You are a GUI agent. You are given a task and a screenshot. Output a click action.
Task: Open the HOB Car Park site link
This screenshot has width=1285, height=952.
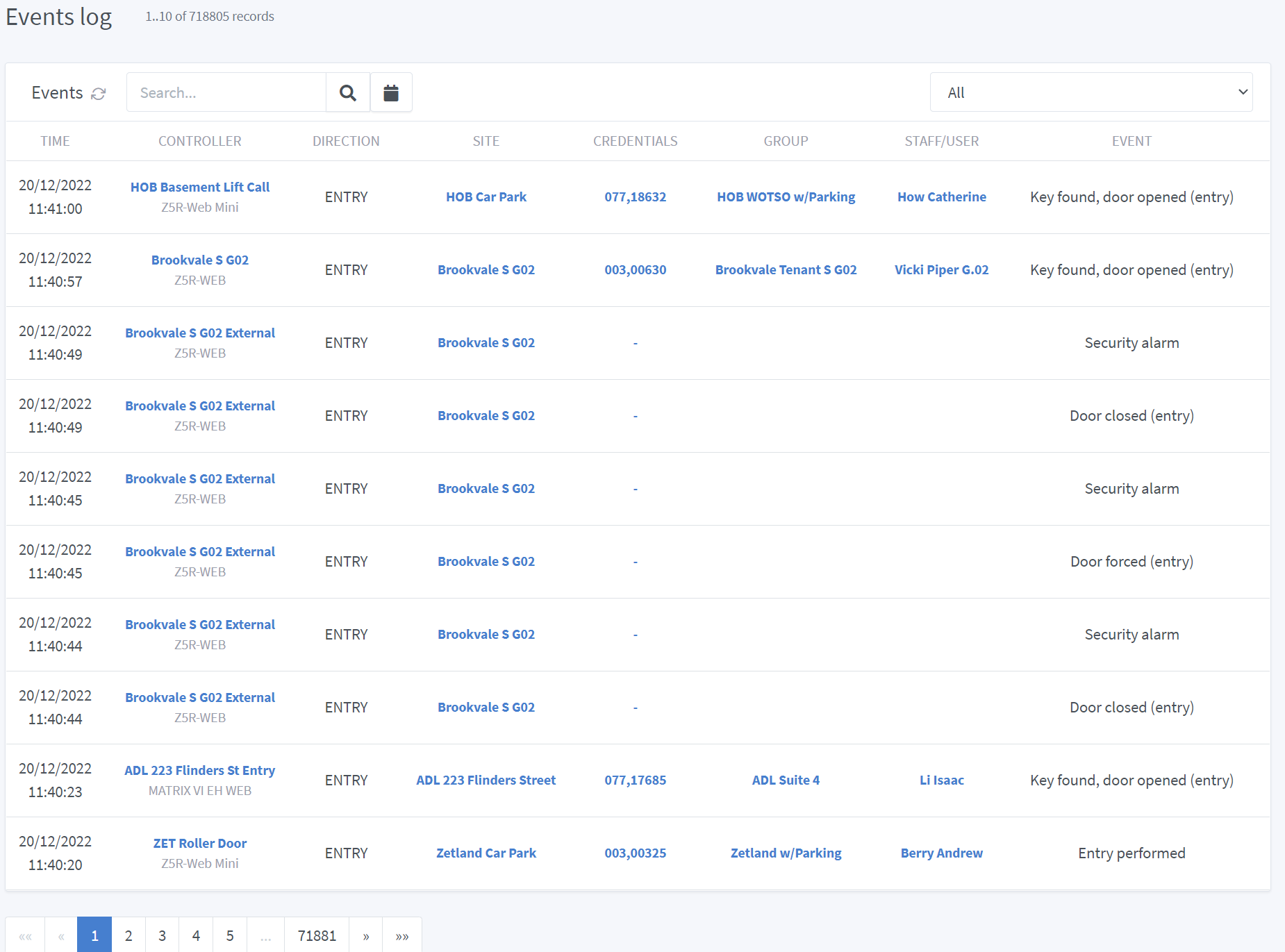point(486,197)
